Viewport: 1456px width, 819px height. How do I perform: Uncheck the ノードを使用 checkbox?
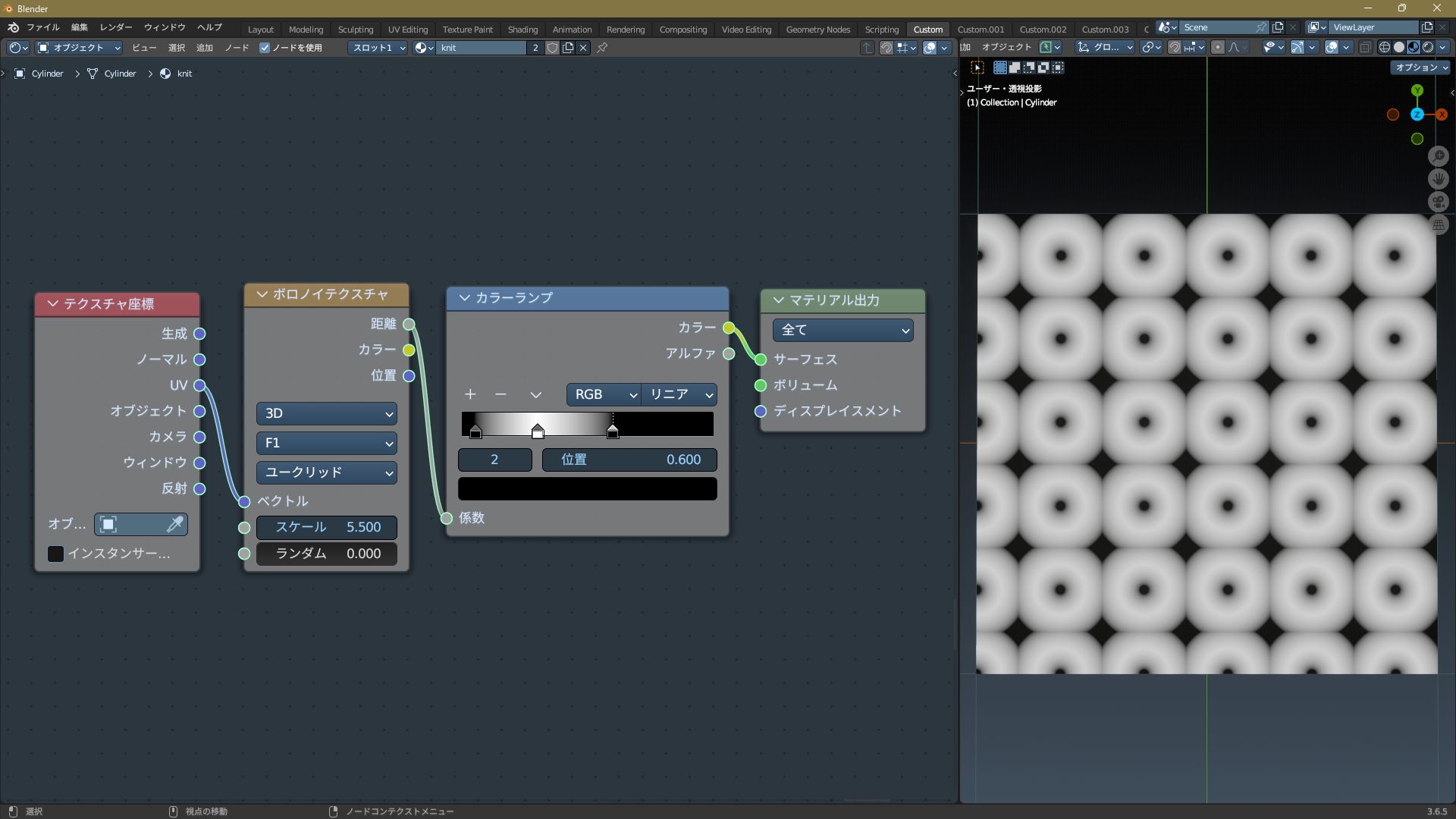click(x=265, y=48)
